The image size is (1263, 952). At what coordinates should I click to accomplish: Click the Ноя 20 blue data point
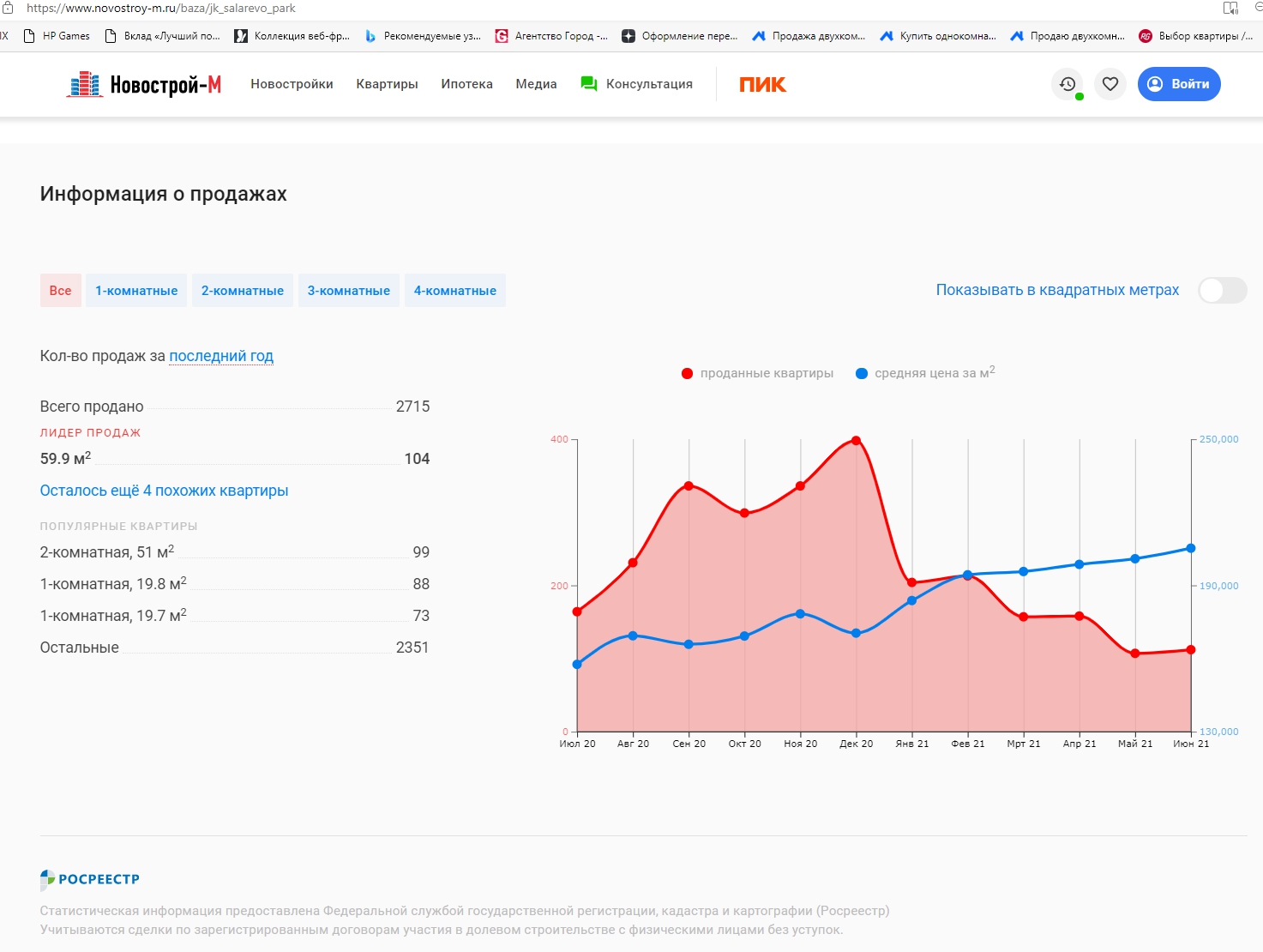coord(800,614)
